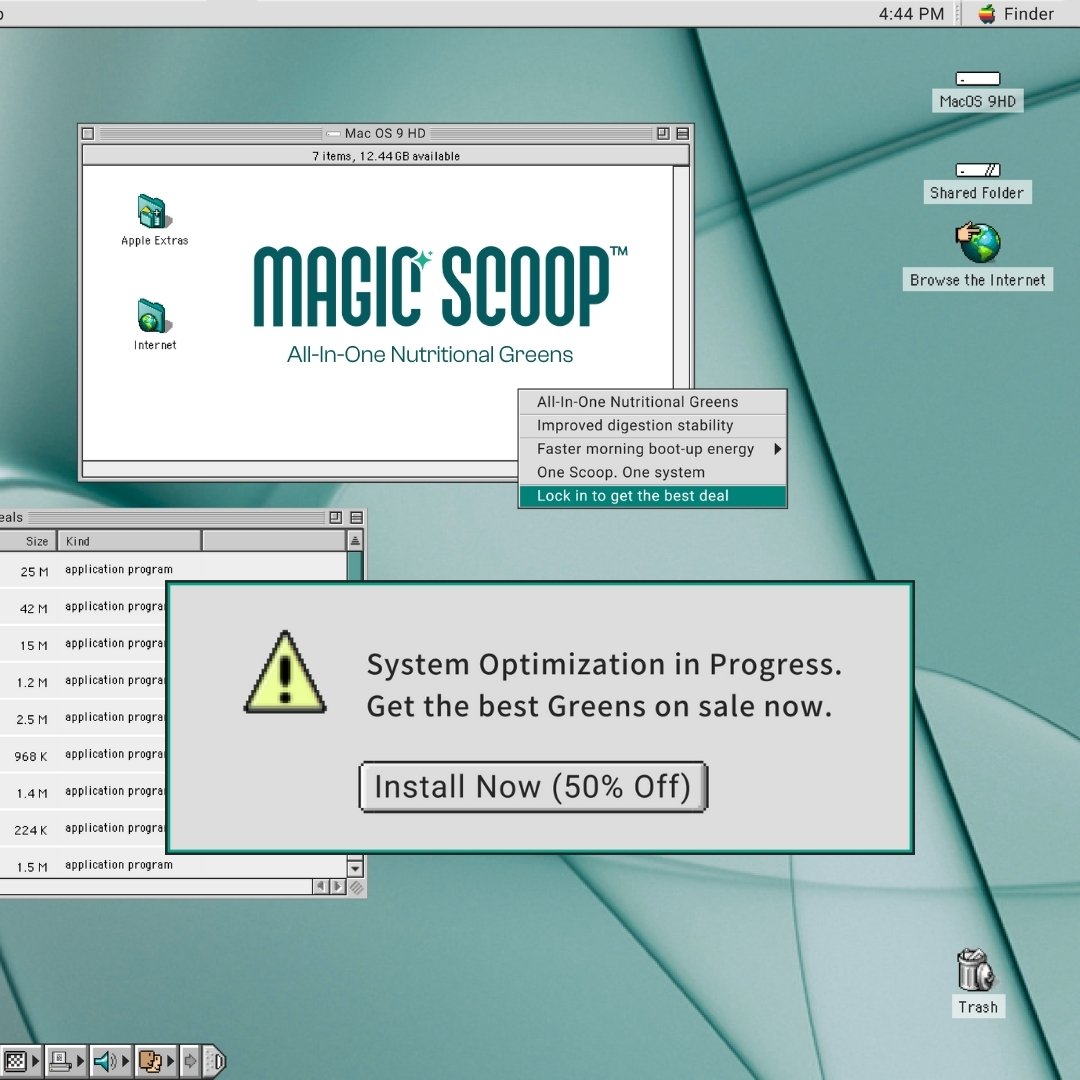Select the 2.5 M application program row
This screenshot has height=1080, width=1080.
point(83,718)
